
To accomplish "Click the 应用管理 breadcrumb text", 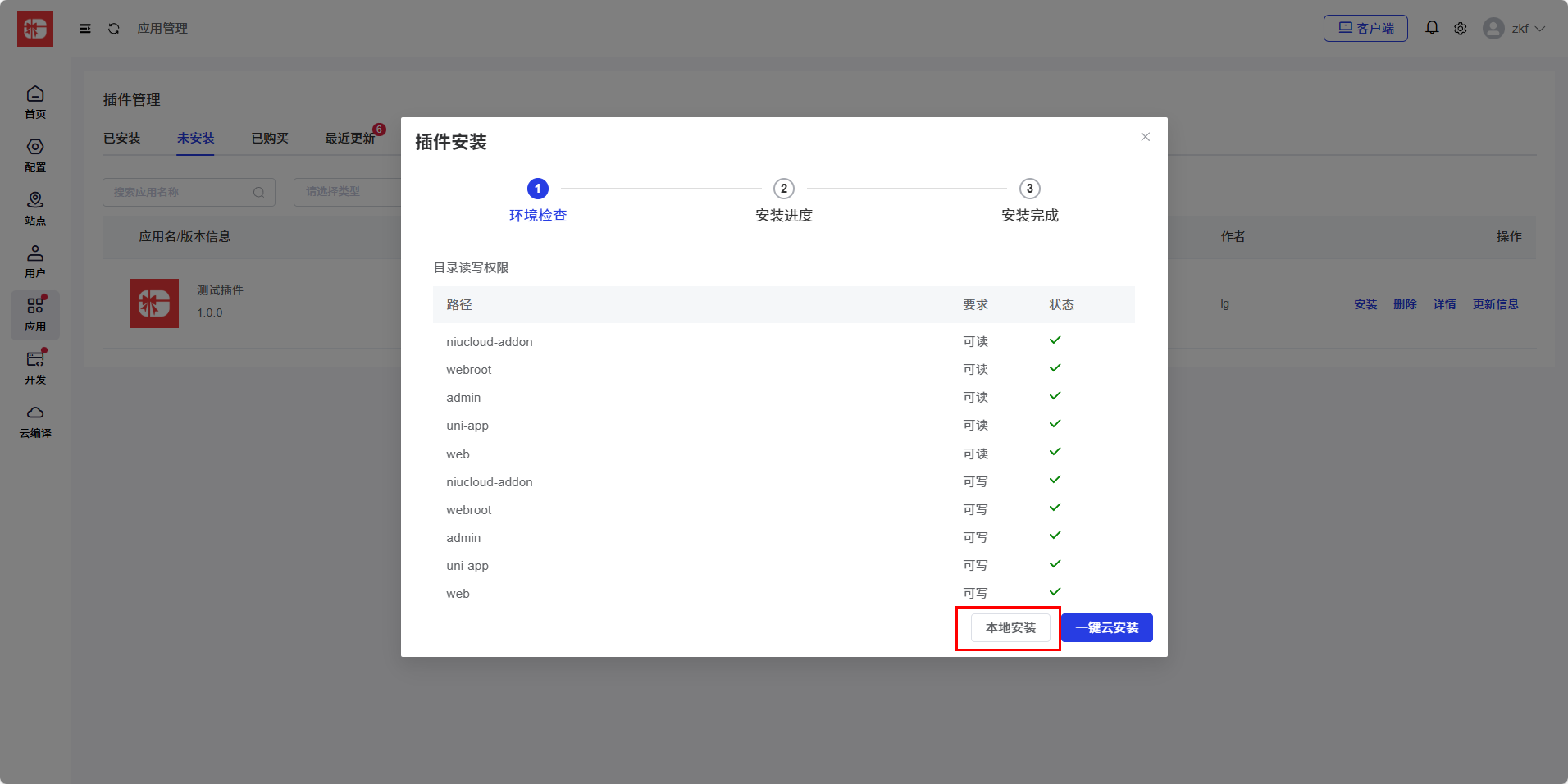I will (162, 29).
